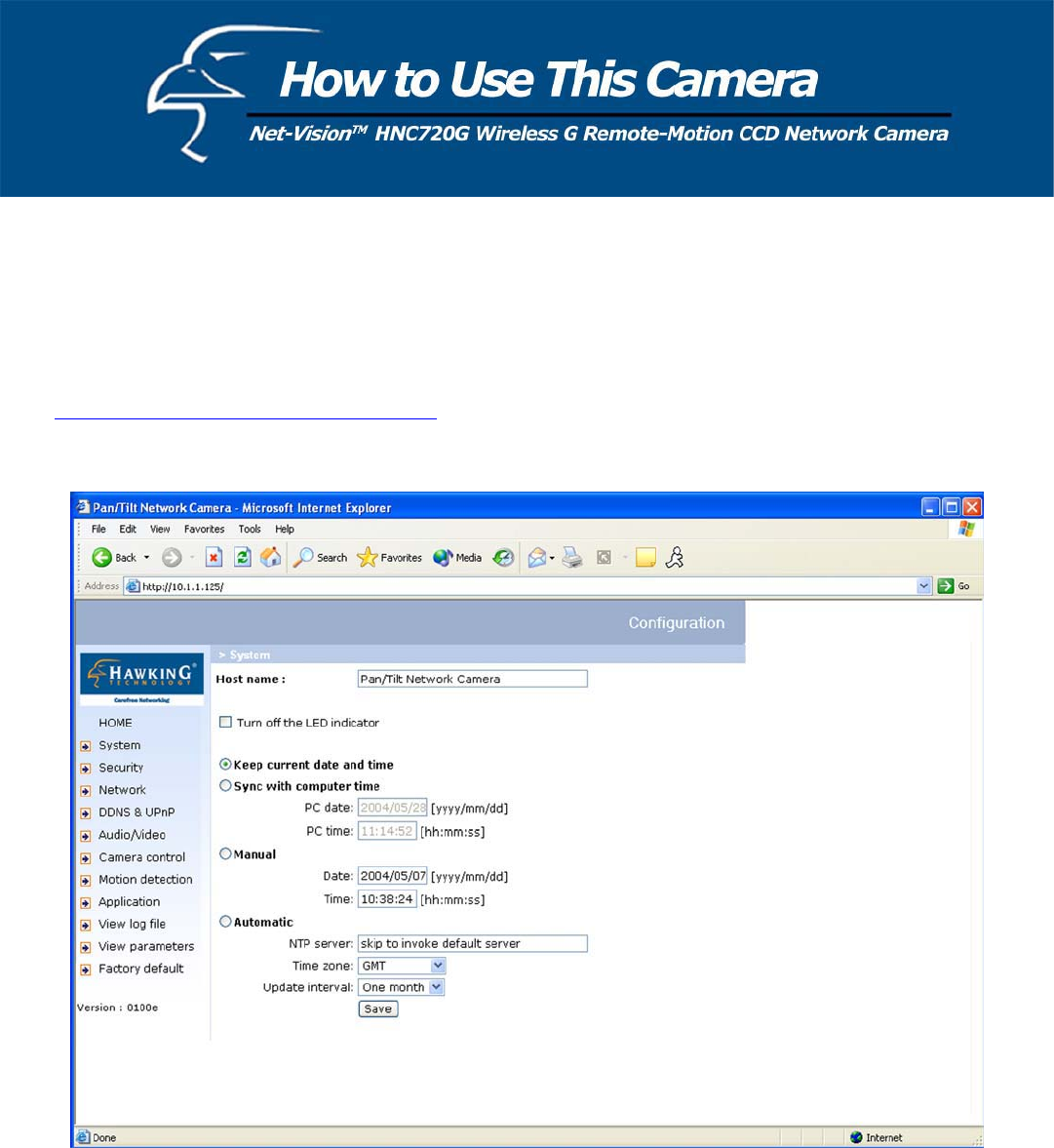Click the Manual Time input field
The width and height of the screenshot is (1054, 1148).
tap(387, 899)
